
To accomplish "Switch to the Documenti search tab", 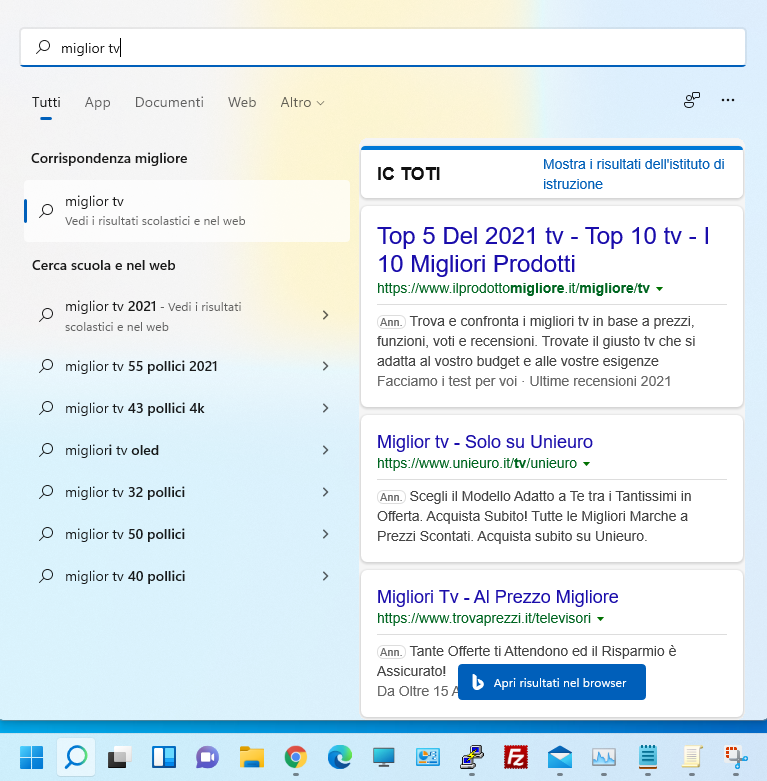I will tap(169, 102).
